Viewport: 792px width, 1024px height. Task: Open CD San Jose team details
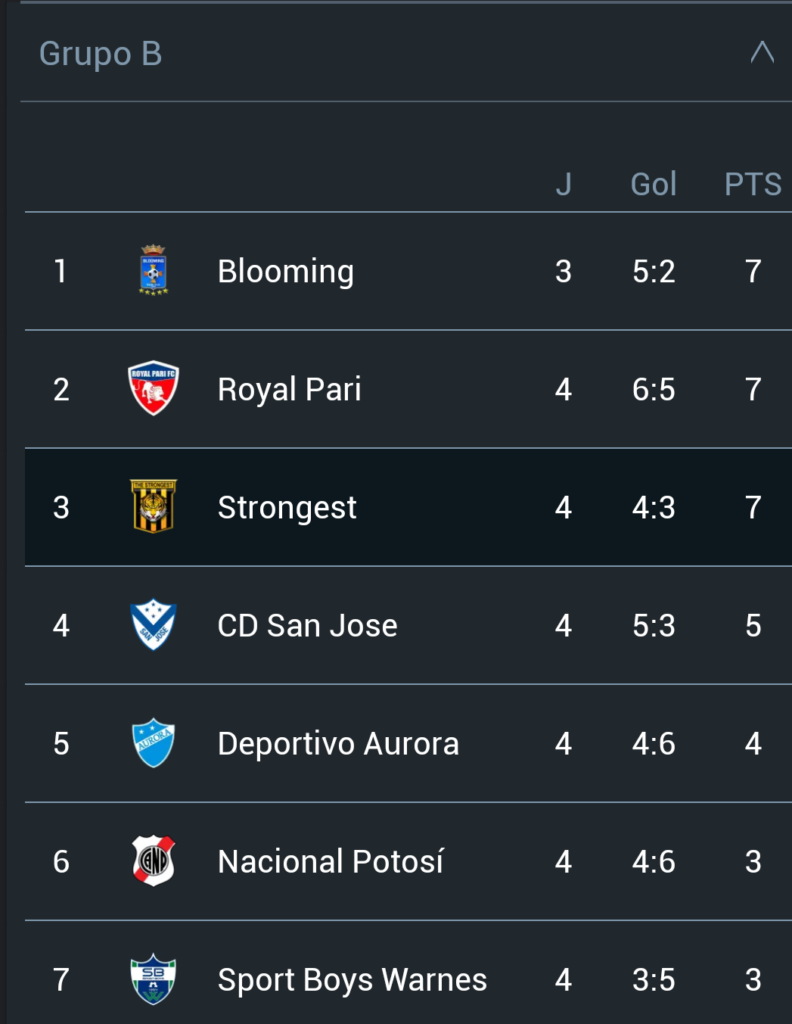pos(307,625)
